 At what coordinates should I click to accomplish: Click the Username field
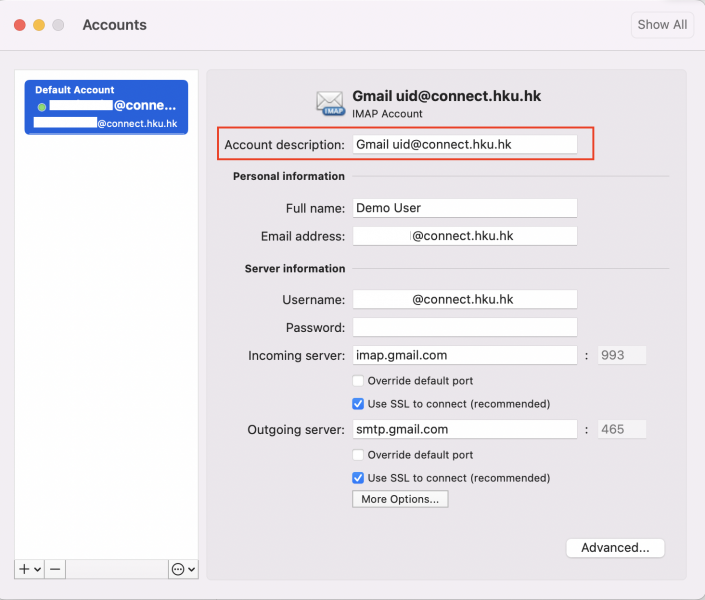(x=464, y=299)
